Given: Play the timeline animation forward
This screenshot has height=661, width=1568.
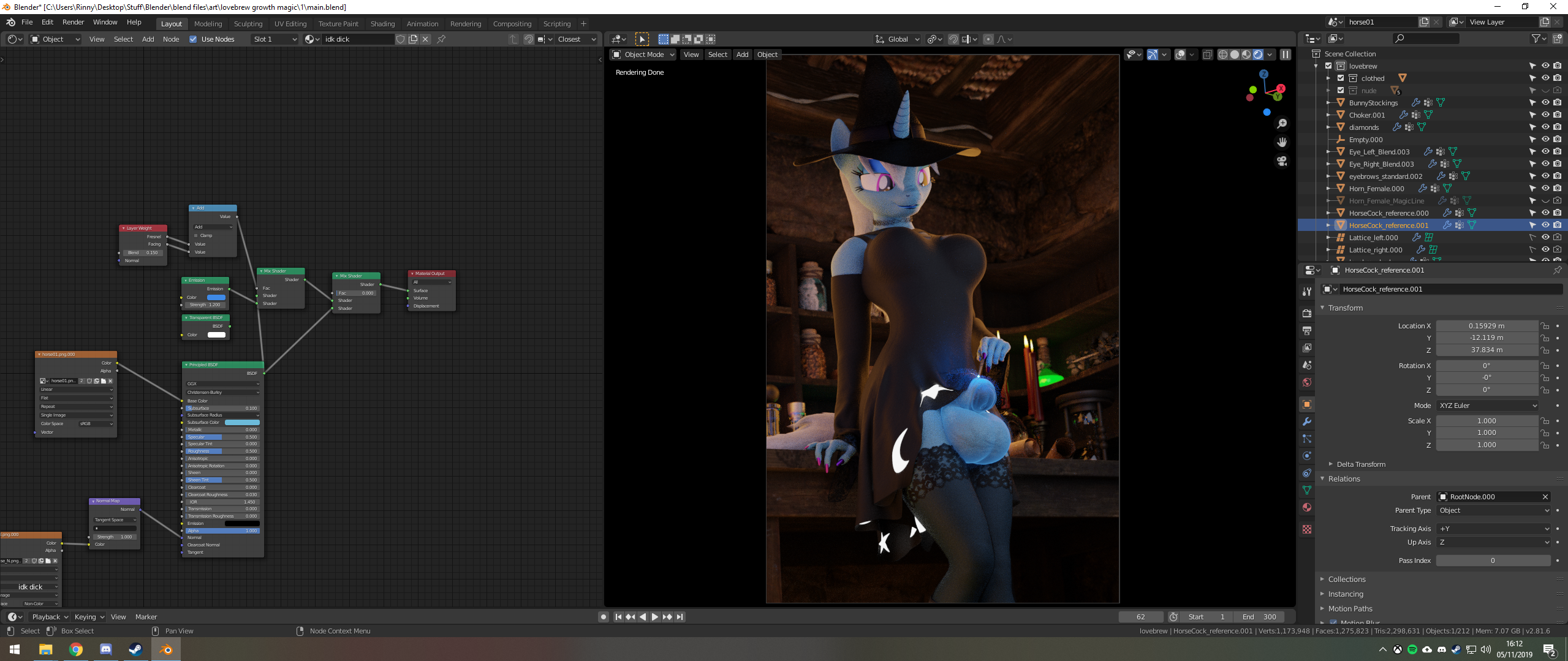Looking at the screenshot, I should click(655, 617).
